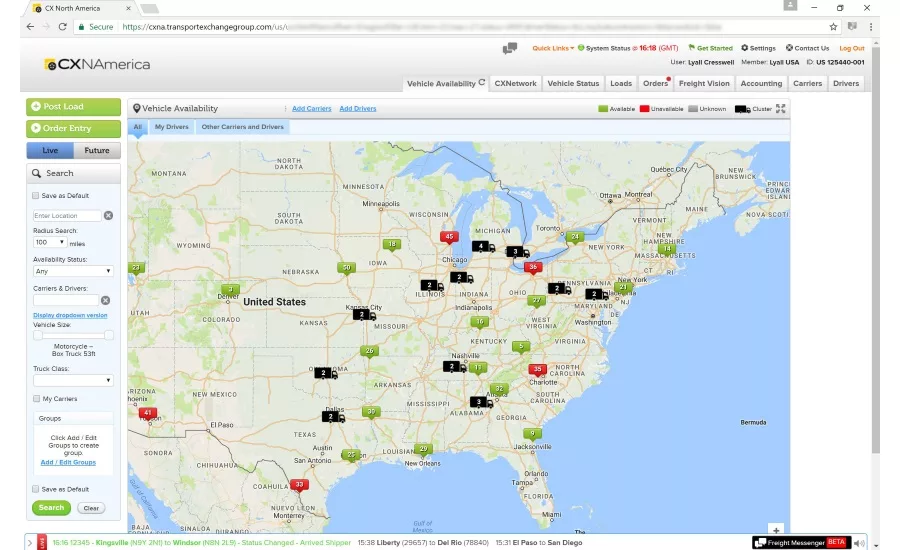The height and width of the screenshot is (550, 900).
Task: Open the fullscreen map expand icon
Action: click(x=781, y=109)
